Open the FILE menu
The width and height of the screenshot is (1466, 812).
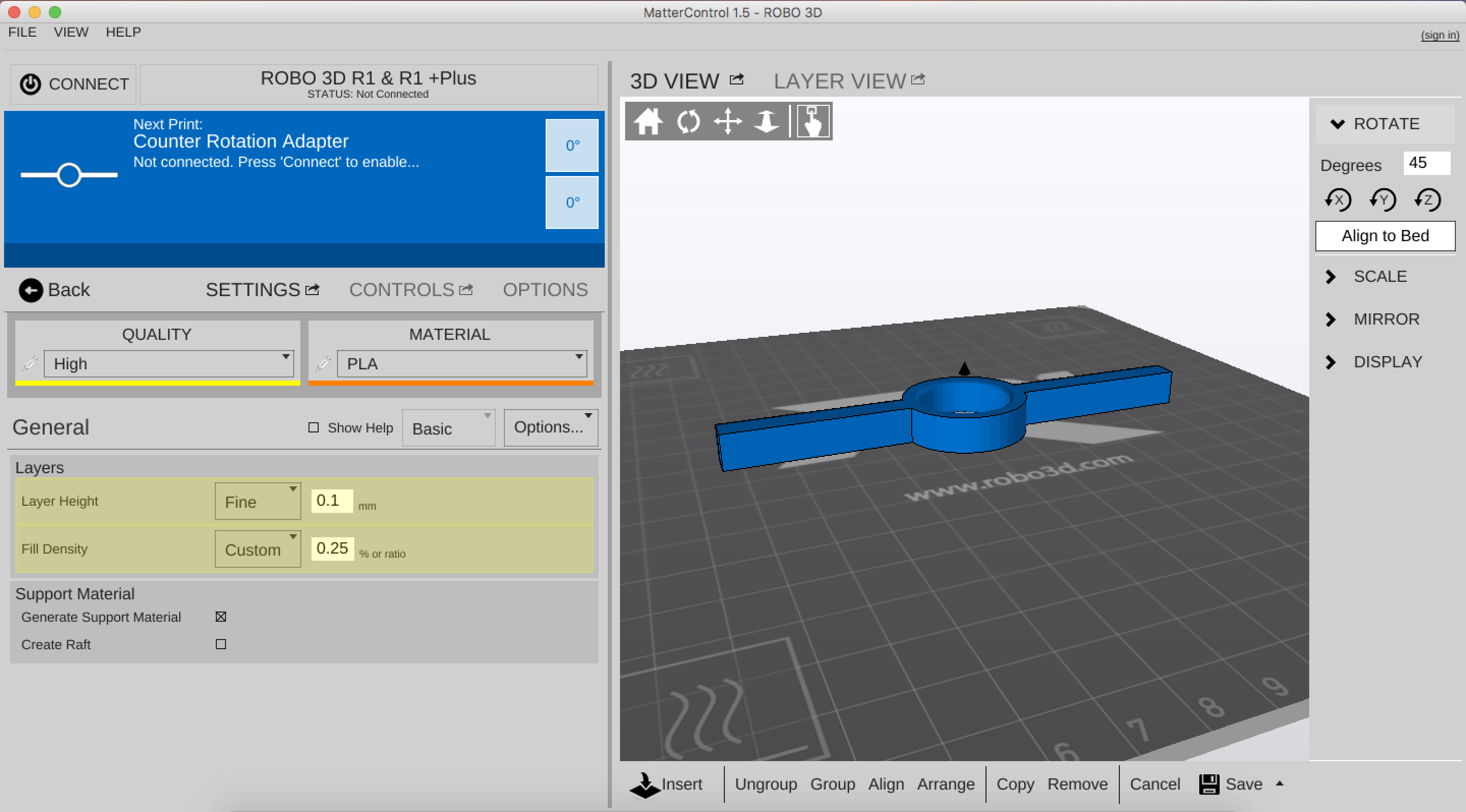tap(22, 32)
